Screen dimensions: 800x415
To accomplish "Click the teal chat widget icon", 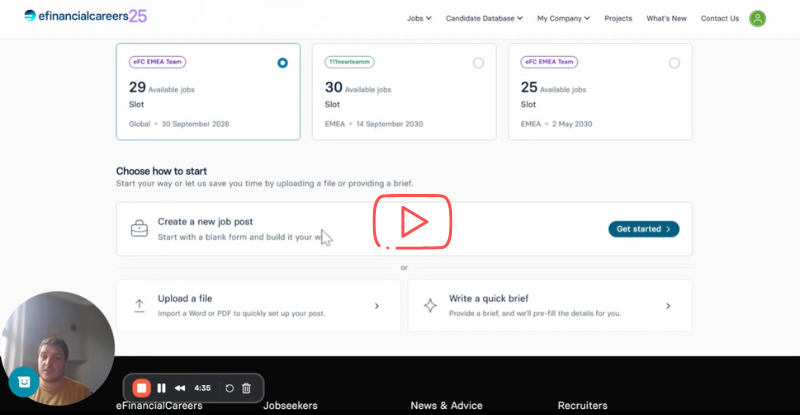I will point(22,381).
